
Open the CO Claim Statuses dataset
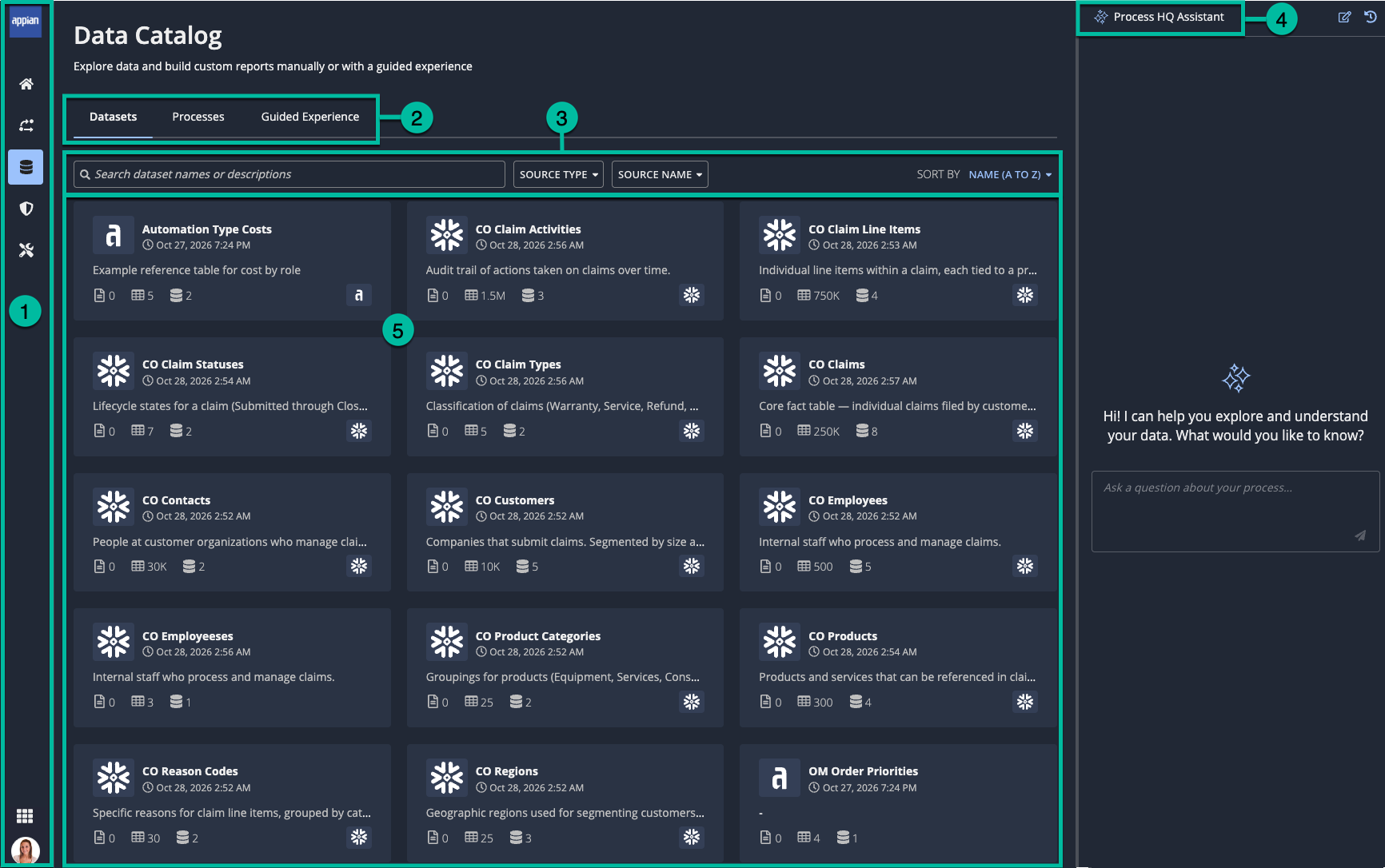tap(232, 396)
